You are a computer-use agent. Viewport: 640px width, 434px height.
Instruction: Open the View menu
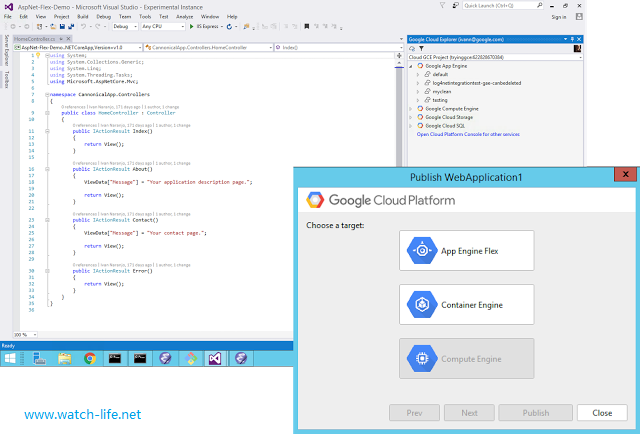(x=41, y=17)
